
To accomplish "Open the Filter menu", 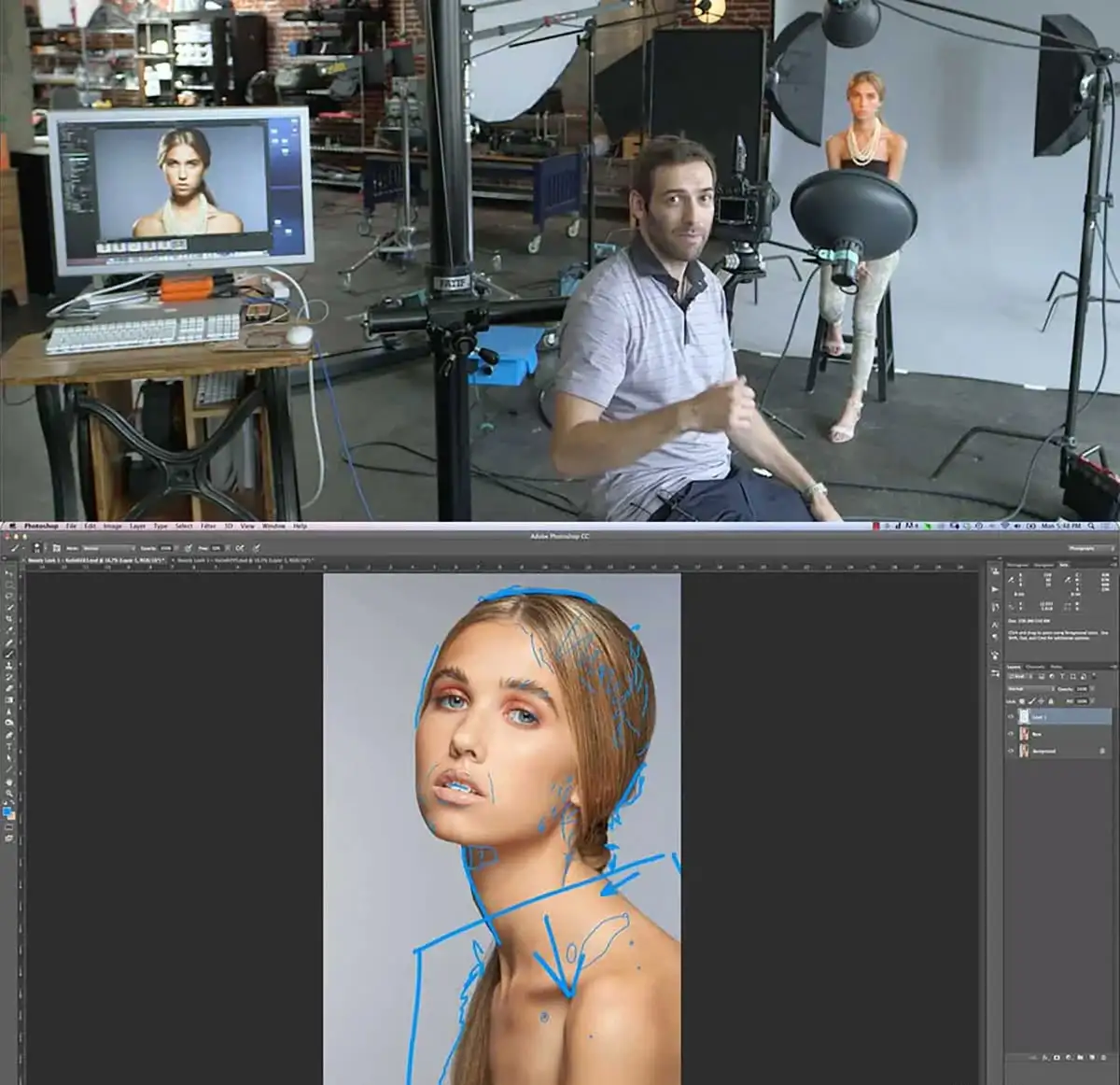I will [x=208, y=527].
